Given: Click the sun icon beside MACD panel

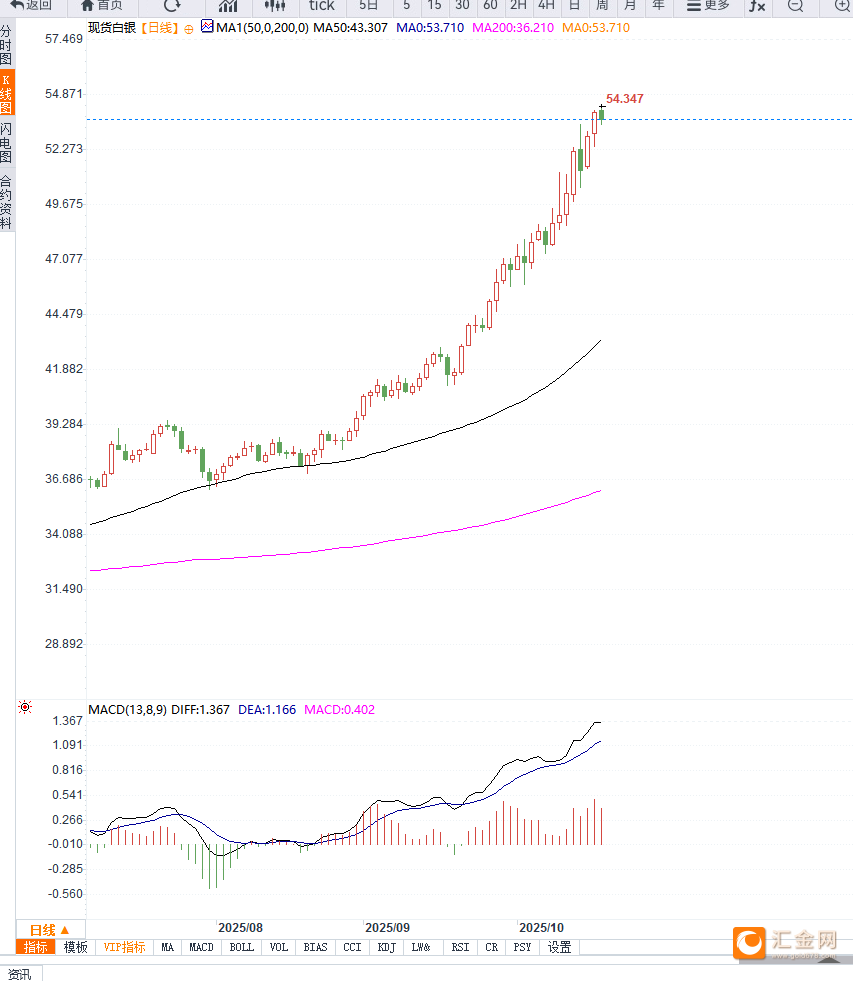Looking at the screenshot, I should 24,708.
